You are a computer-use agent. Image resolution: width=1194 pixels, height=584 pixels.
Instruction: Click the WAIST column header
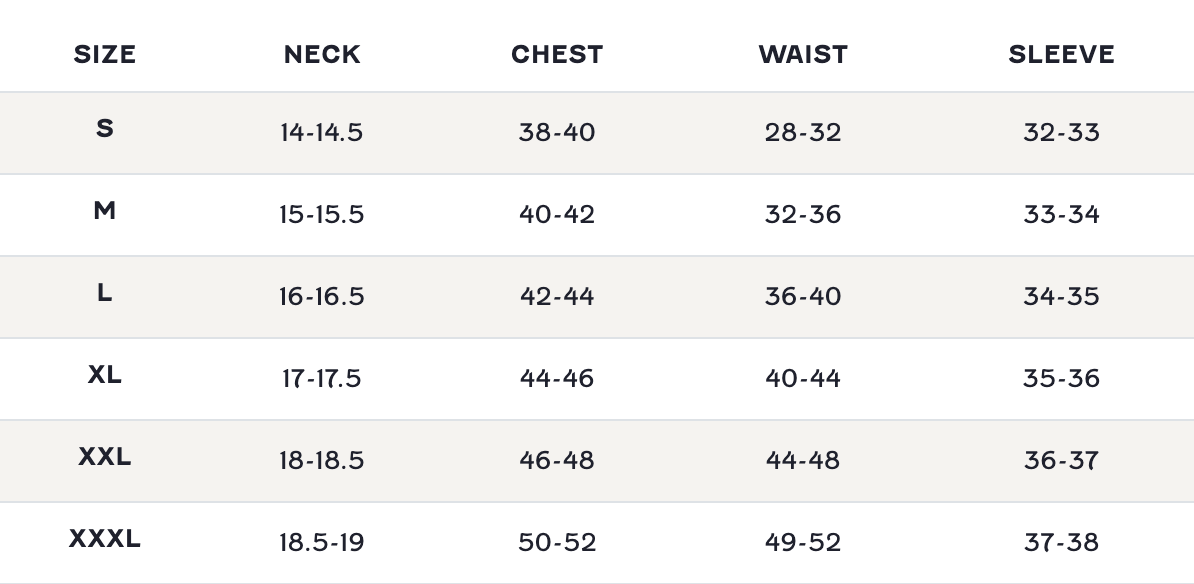803,54
